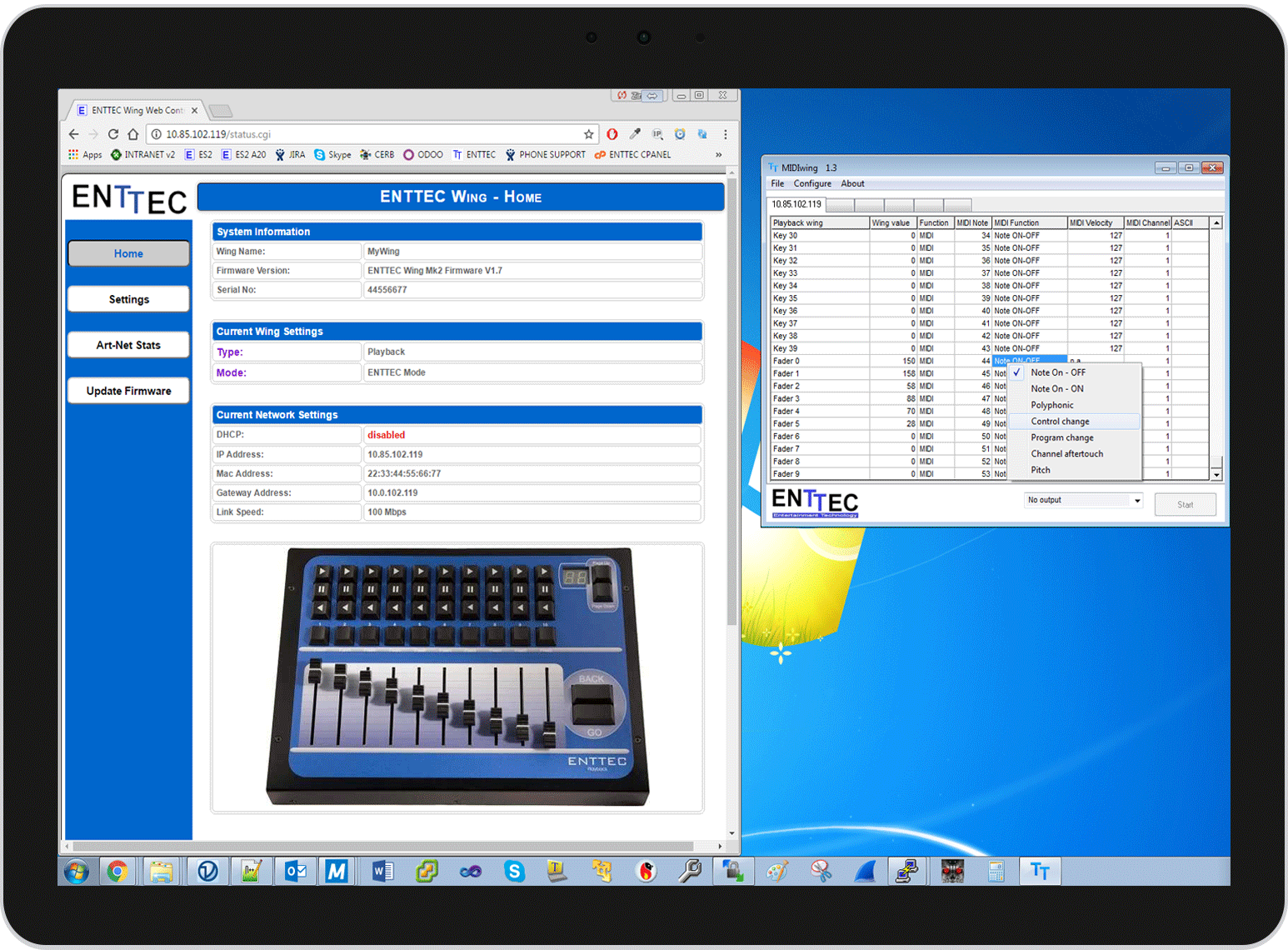1288x950 pixels.
Task: Go back using the browser back arrow
Action: coord(73,134)
